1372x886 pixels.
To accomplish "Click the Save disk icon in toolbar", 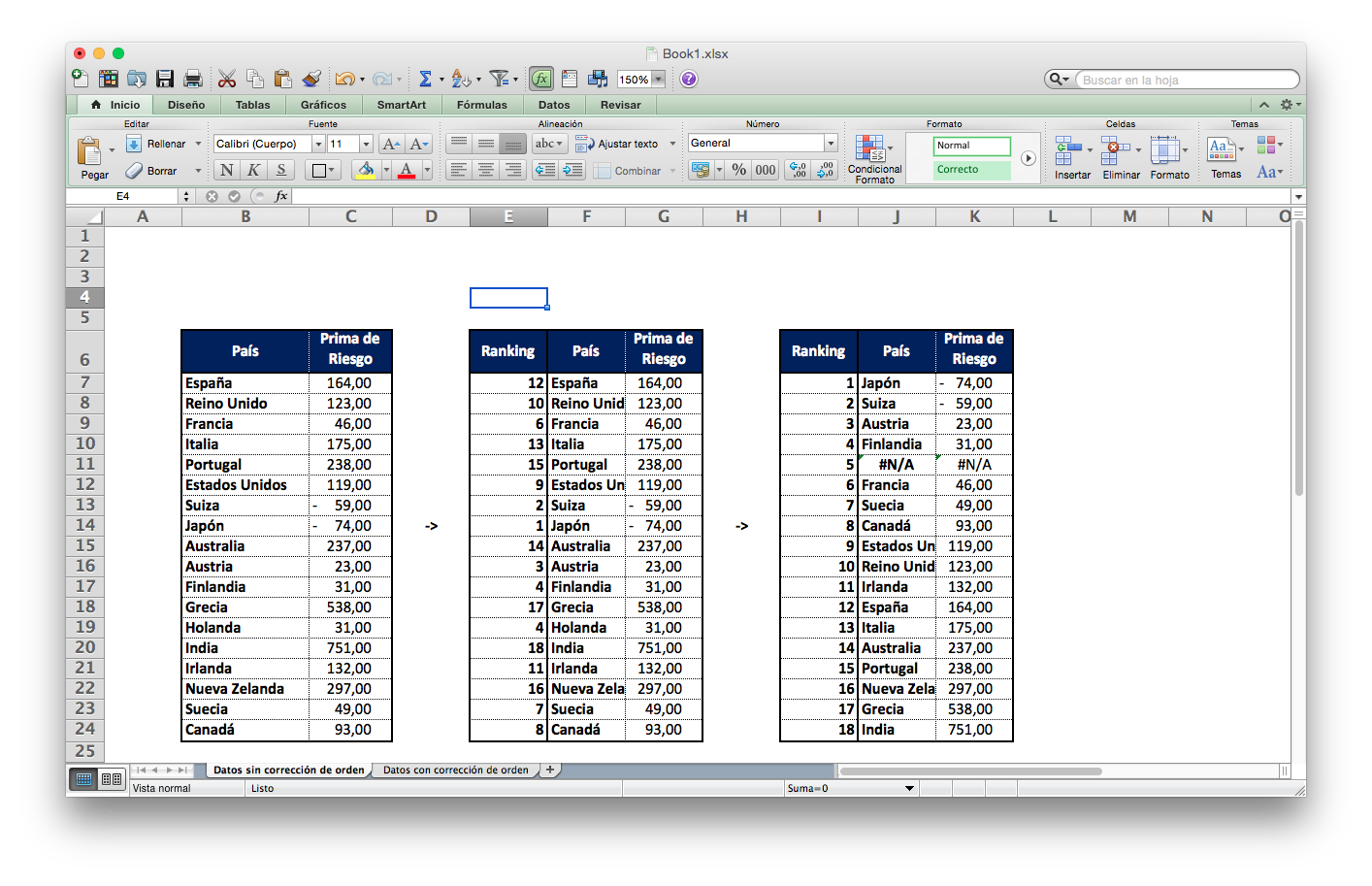I will 165,79.
